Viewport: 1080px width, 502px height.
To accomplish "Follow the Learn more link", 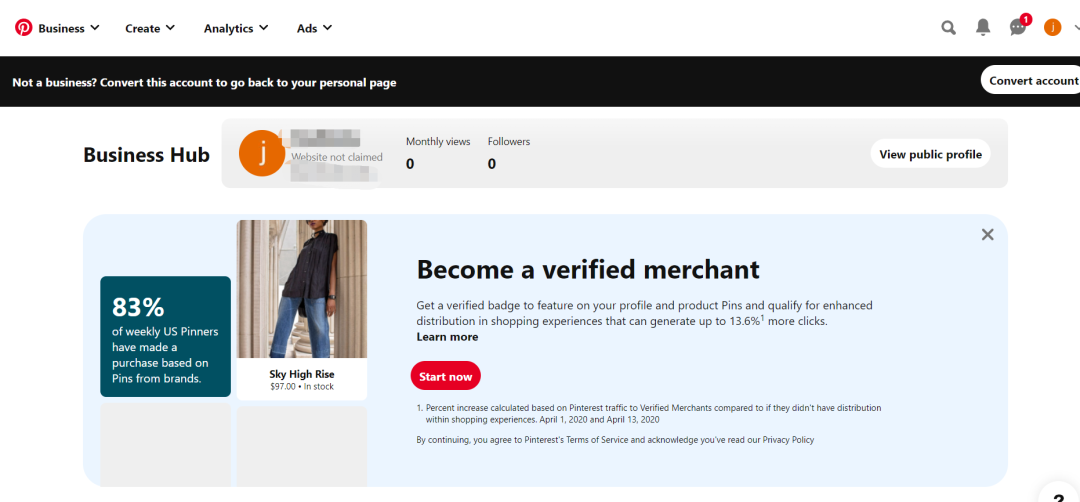I will (x=447, y=337).
